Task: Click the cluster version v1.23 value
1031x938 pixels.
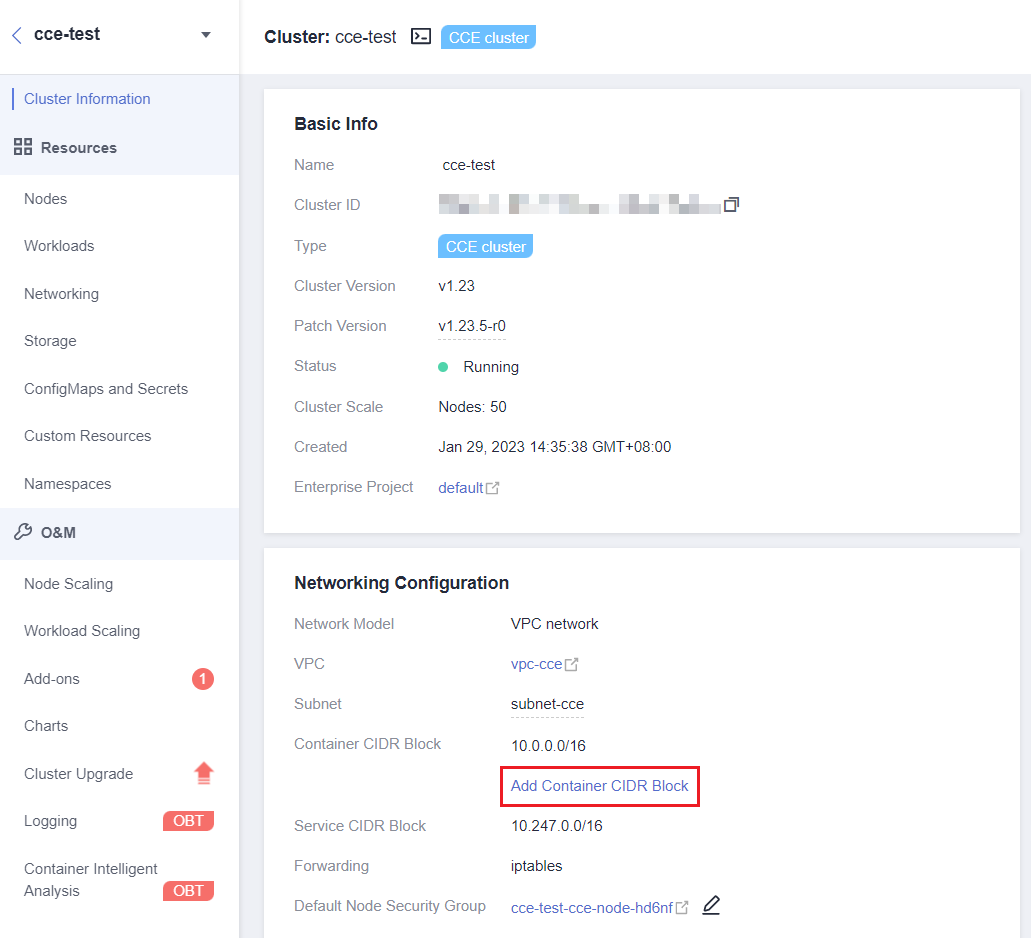Action: (456, 286)
